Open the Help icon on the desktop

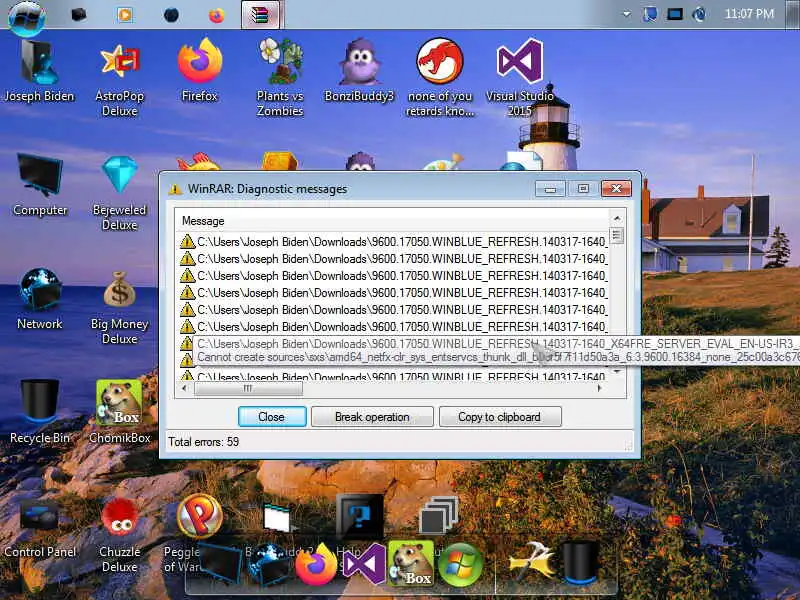pyautogui.click(x=359, y=516)
